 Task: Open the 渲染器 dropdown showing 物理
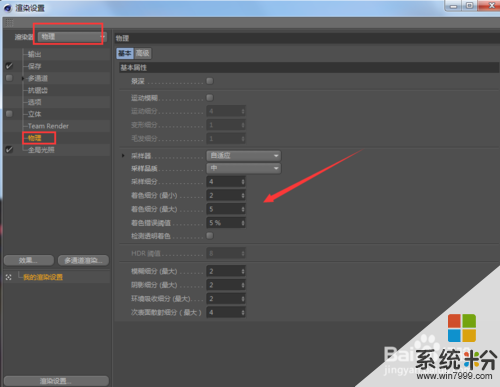click(x=71, y=37)
